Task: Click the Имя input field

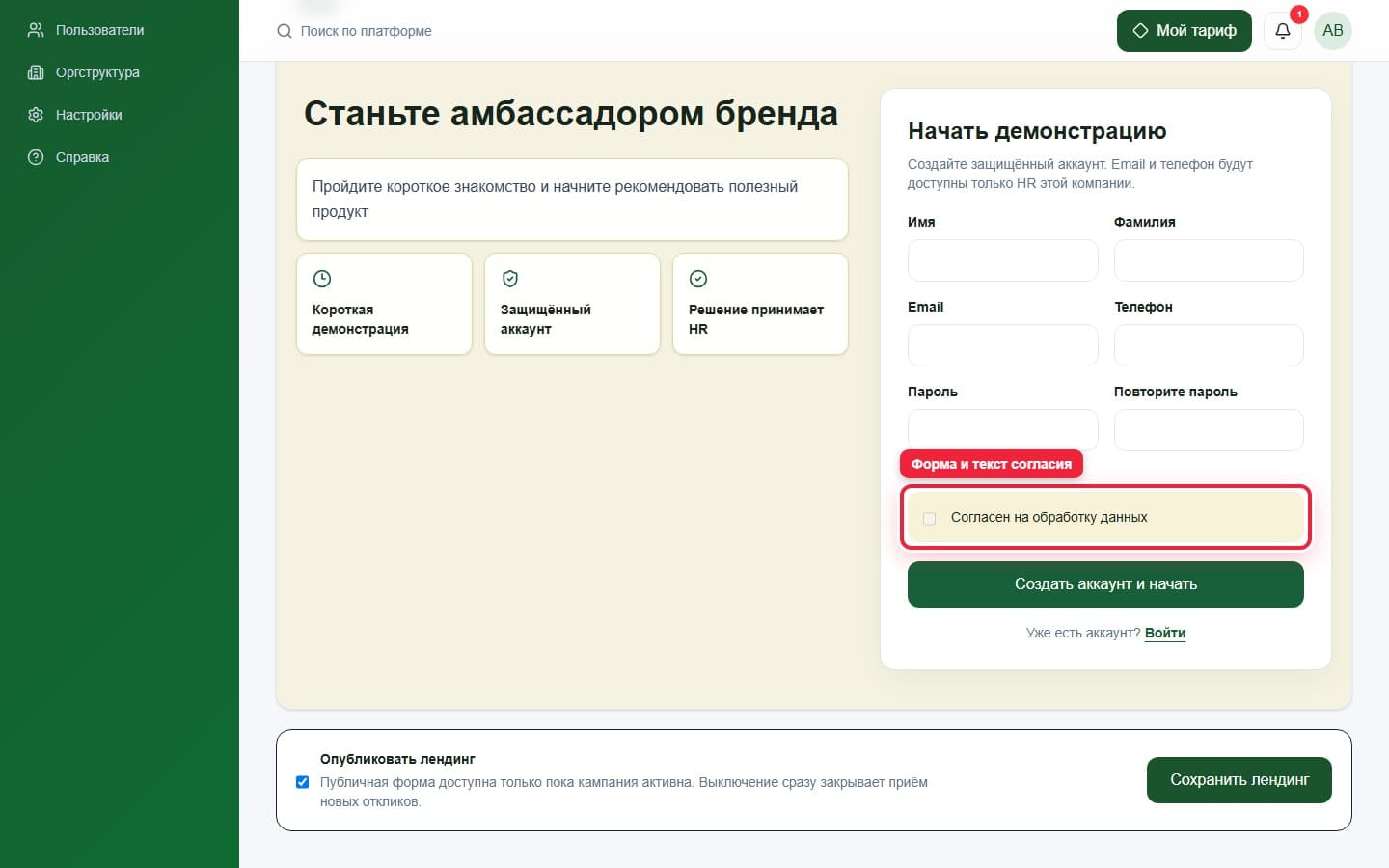Action: coord(1002,260)
